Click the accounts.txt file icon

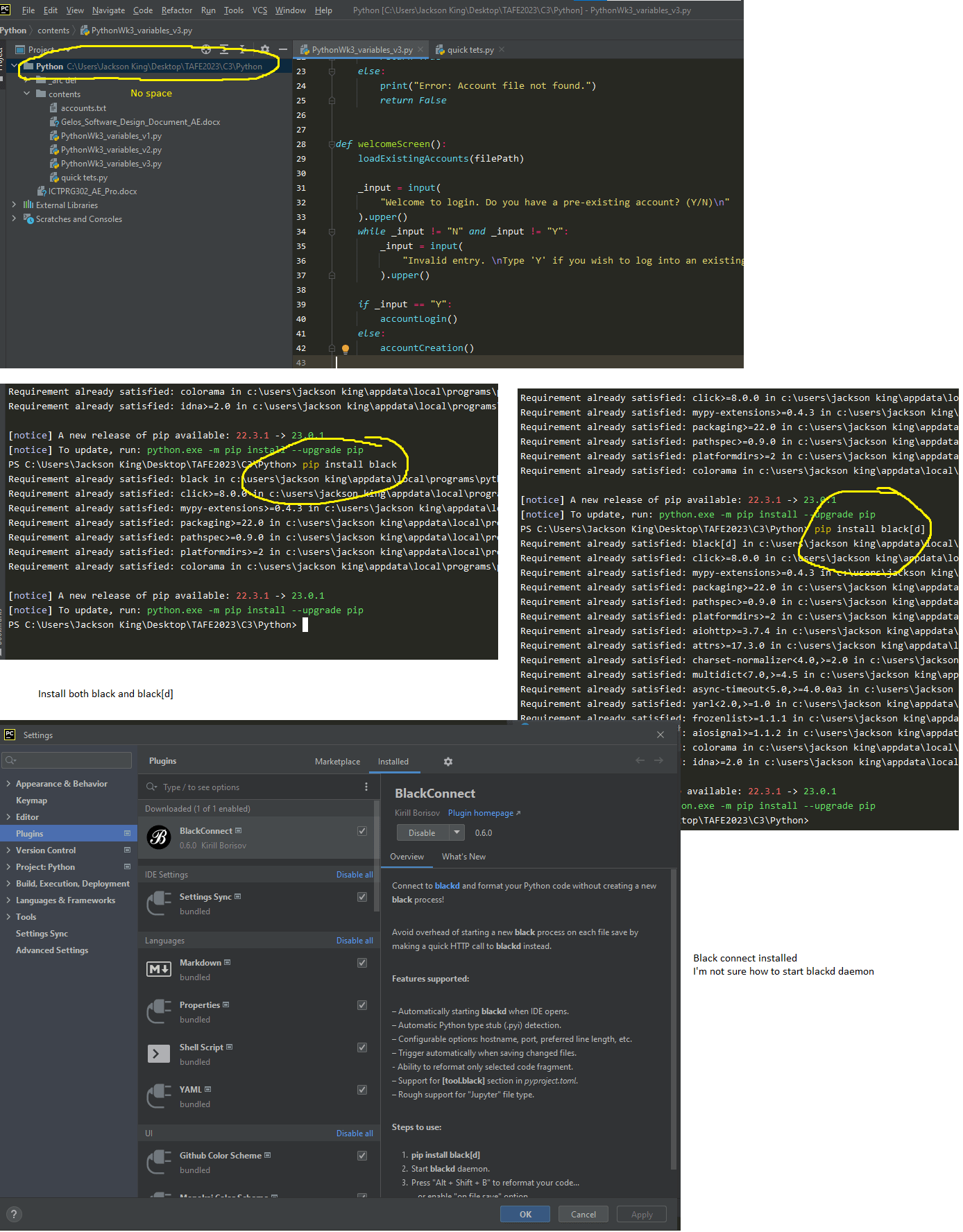point(53,108)
